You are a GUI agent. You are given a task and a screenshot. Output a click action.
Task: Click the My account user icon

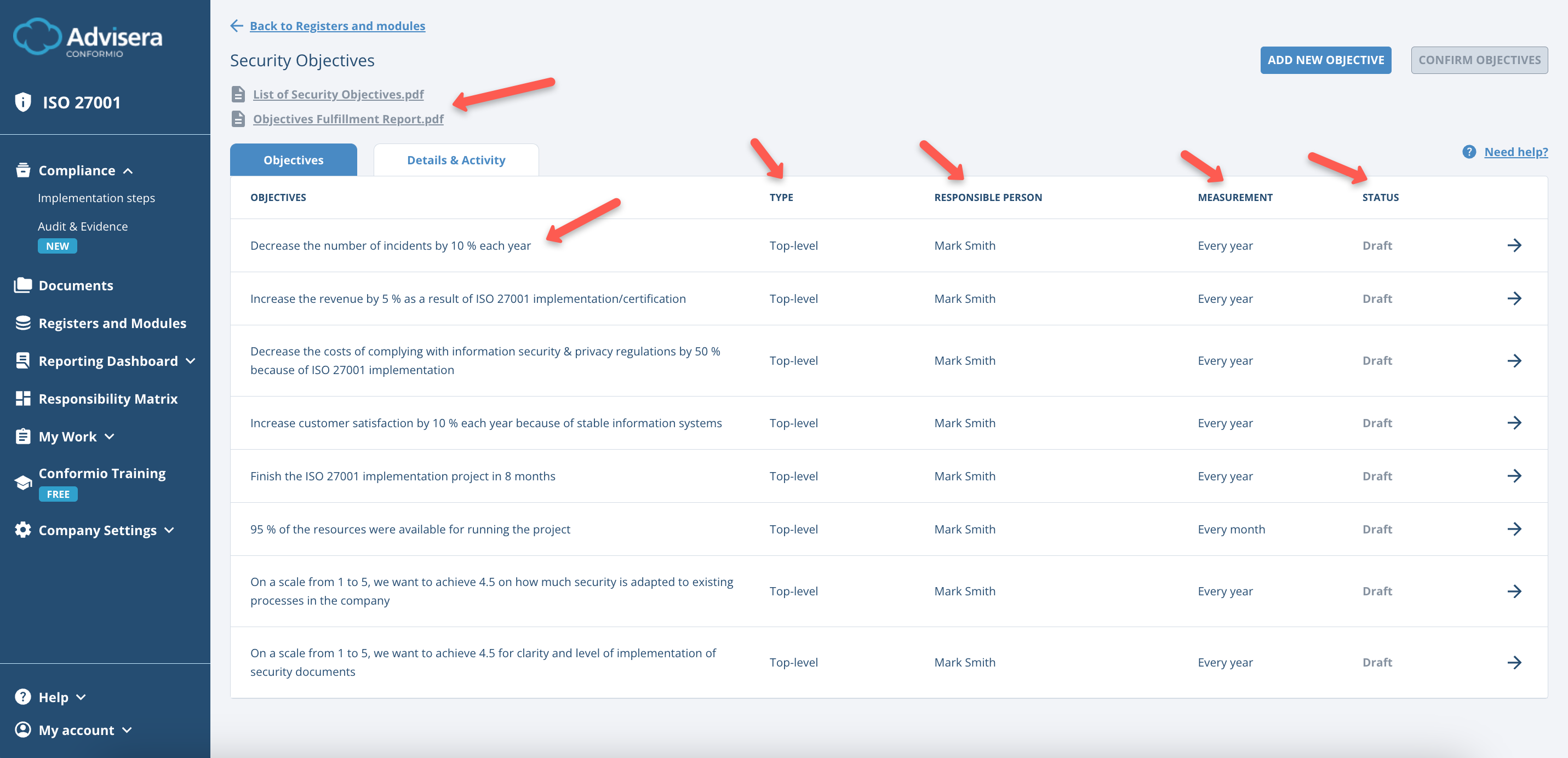pos(22,730)
